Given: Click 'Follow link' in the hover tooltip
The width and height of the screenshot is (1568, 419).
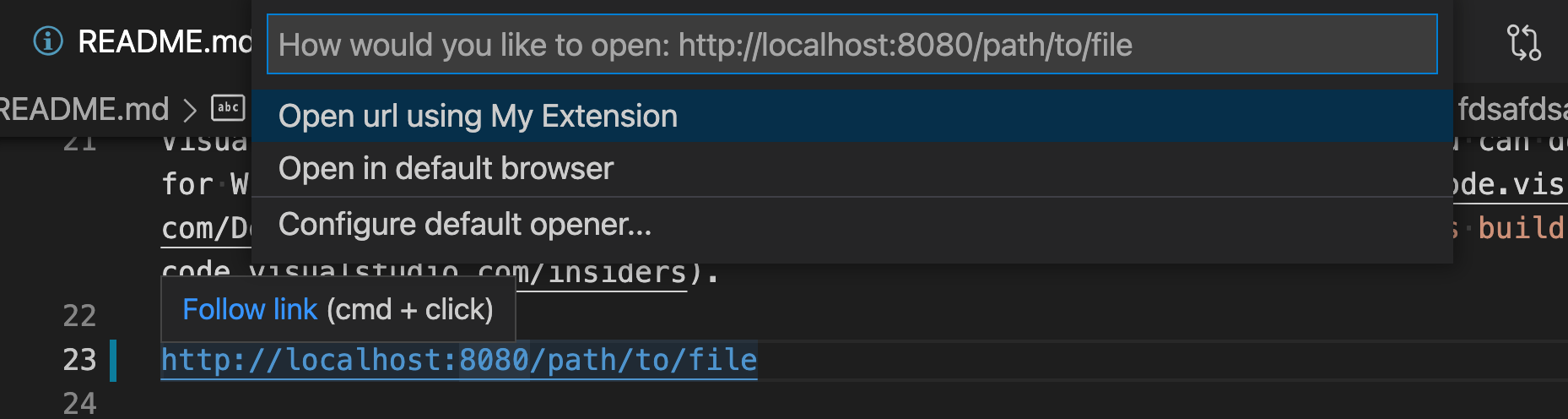Looking at the screenshot, I should click(250, 310).
